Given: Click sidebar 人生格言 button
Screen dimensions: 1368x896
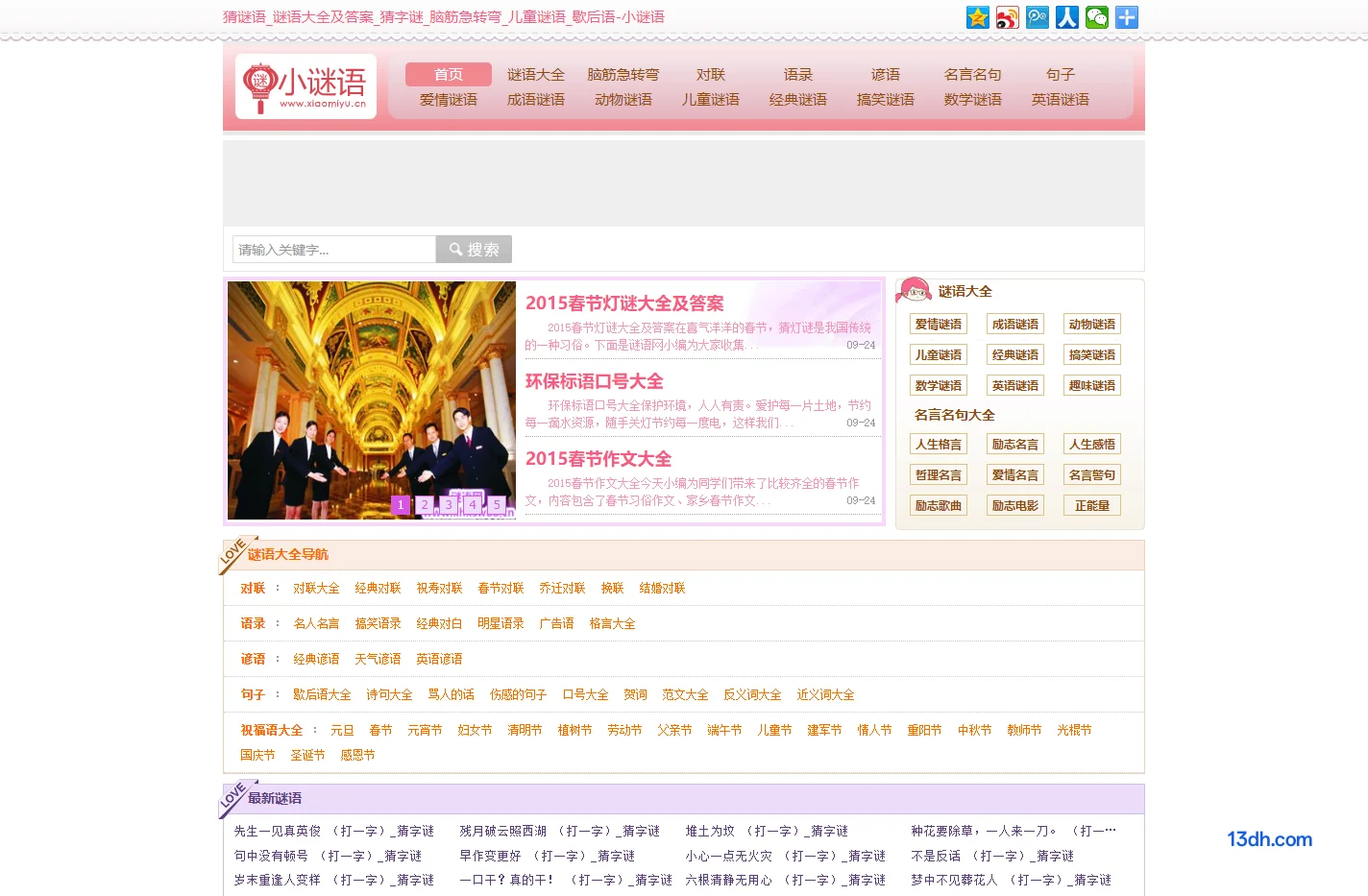Looking at the screenshot, I should 939,445.
